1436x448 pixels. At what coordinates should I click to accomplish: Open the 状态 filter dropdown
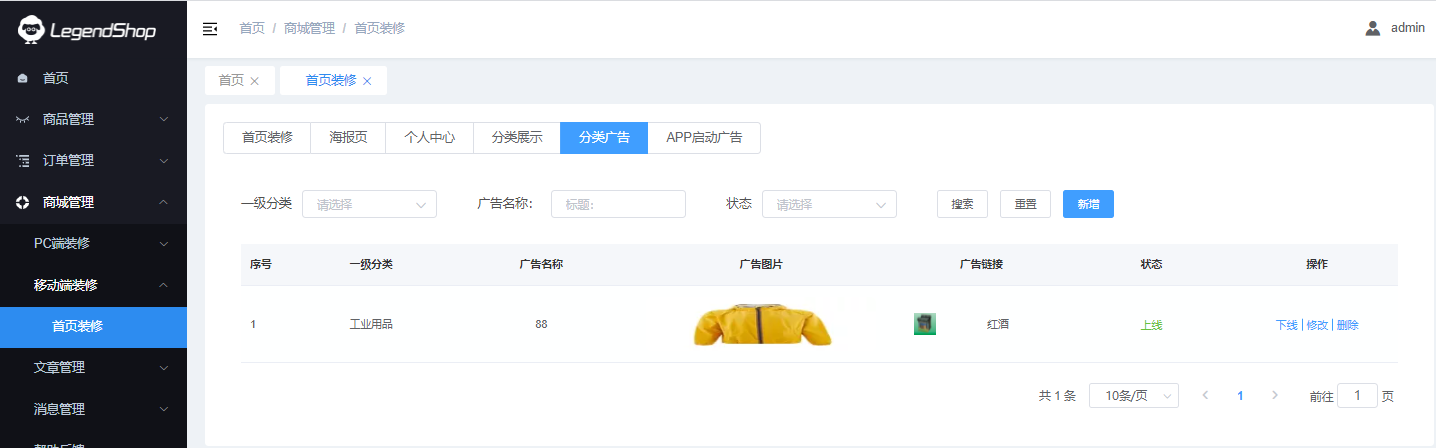tap(829, 204)
